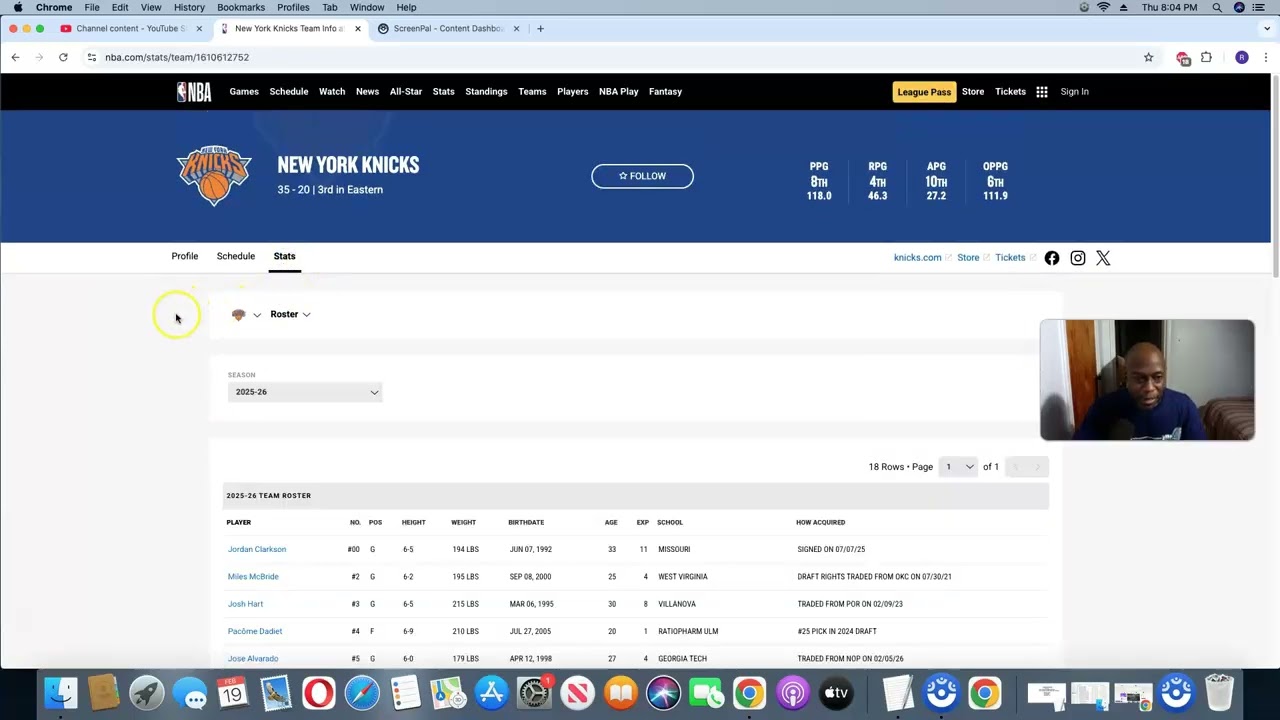This screenshot has height=720, width=1280.
Task: Sort roster by AGE column header
Action: point(611,522)
